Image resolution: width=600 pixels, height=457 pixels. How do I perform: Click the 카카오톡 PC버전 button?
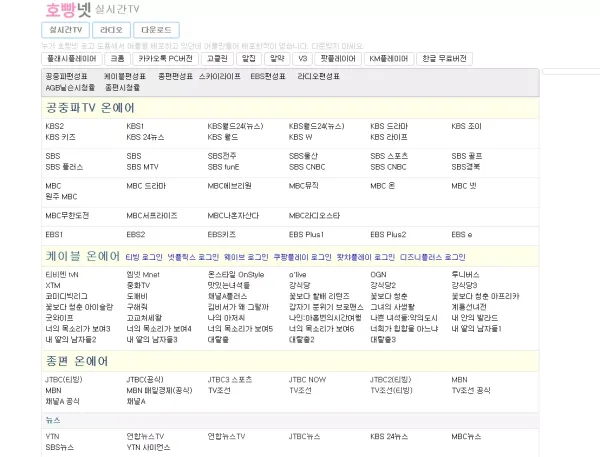coord(165,59)
